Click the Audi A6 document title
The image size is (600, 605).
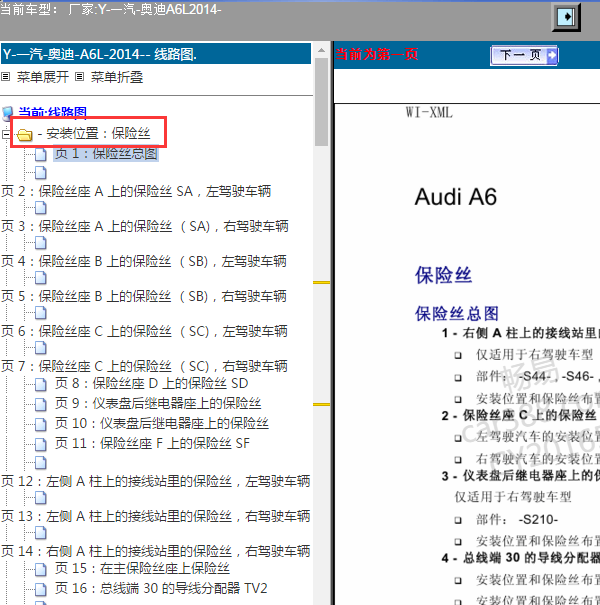456,197
